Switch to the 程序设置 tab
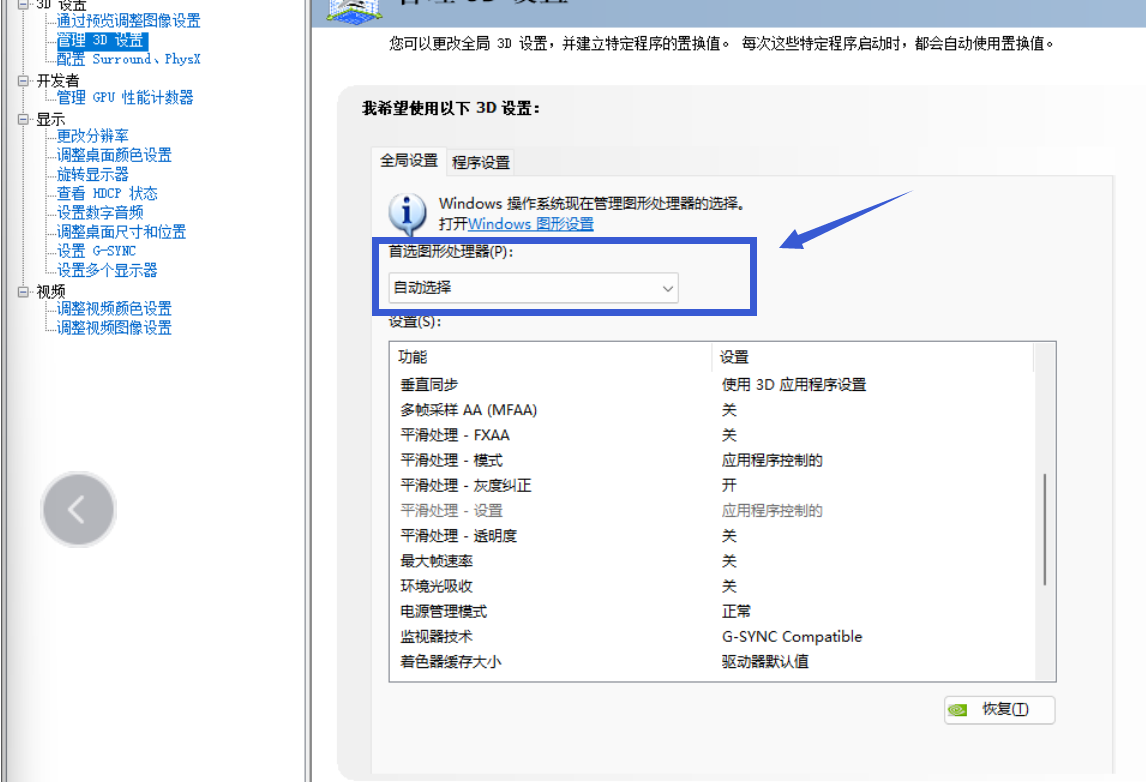Image resolution: width=1146 pixels, height=782 pixels. (481, 162)
